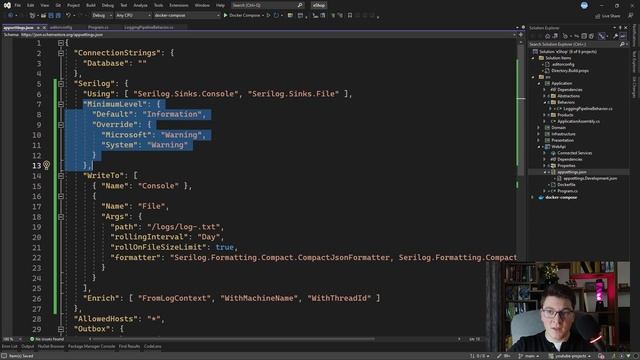
Task: Expand the Domain project
Action: tap(539, 128)
